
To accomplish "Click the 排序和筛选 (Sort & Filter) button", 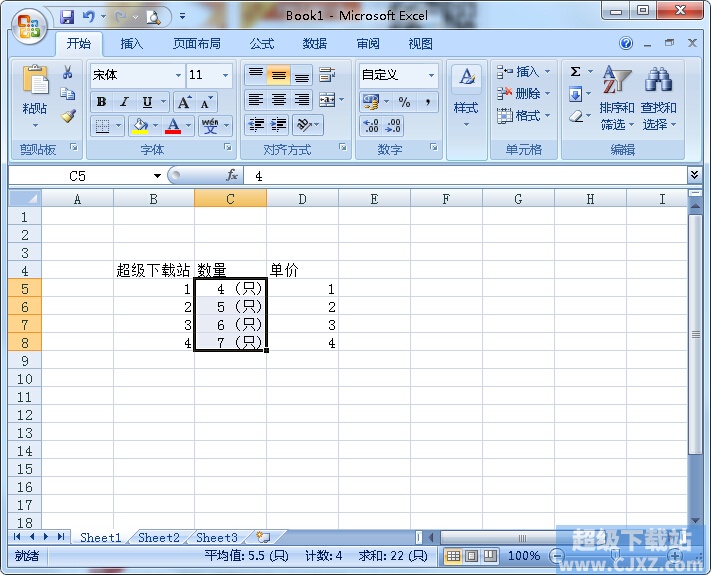I will [617, 100].
